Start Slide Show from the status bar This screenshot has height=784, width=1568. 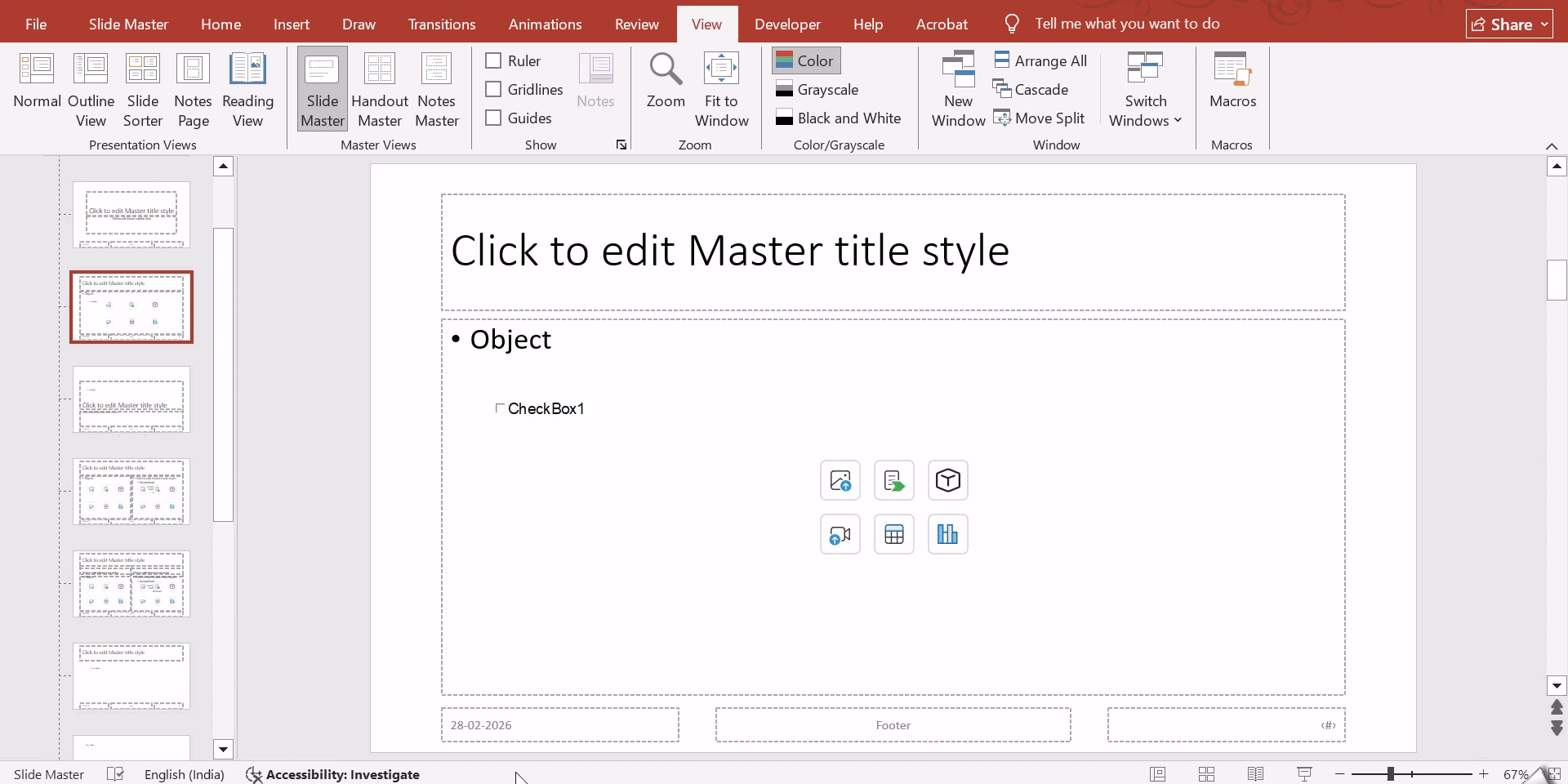point(1304,774)
